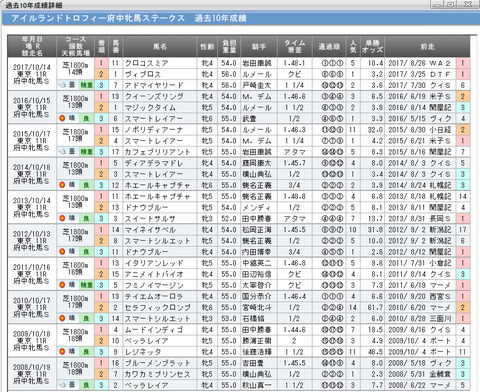Click horse name ムードインディゴ
Viewport: 480px width, 392px height.
154,330
